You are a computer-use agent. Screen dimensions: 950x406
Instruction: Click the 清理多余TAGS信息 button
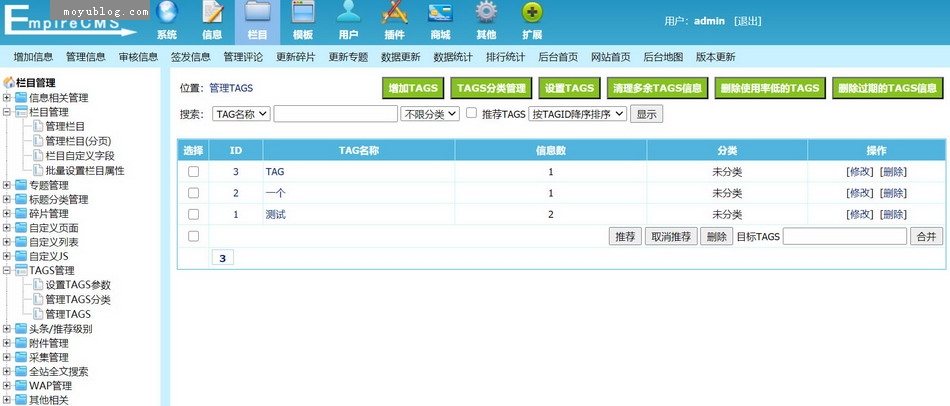pos(657,88)
